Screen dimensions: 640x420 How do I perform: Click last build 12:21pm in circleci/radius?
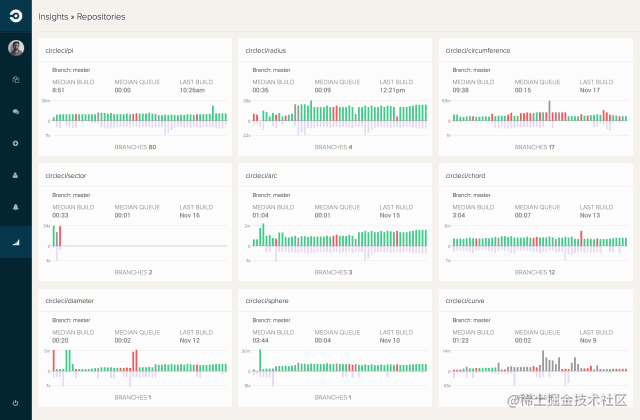[x=392, y=90]
